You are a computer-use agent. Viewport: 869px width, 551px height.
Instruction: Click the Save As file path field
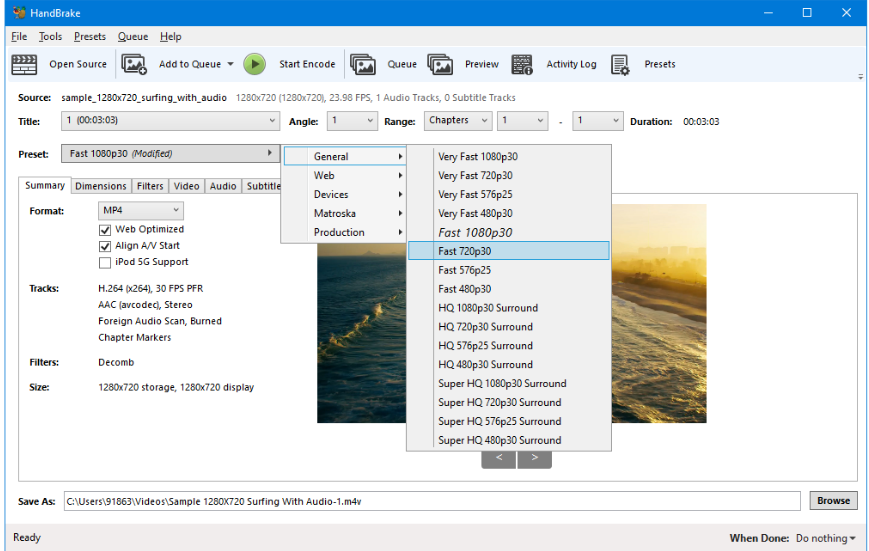[x=430, y=501]
